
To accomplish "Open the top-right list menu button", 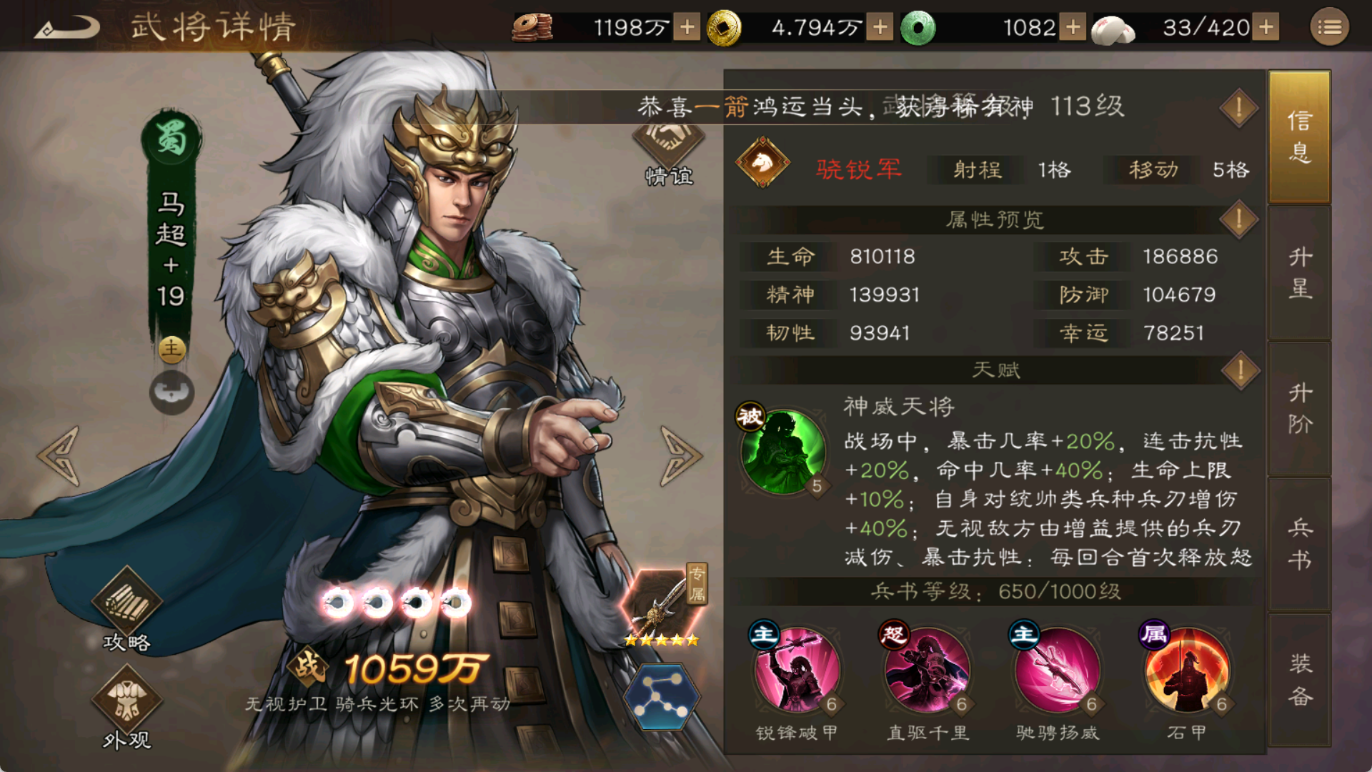I will pos(1329,27).
